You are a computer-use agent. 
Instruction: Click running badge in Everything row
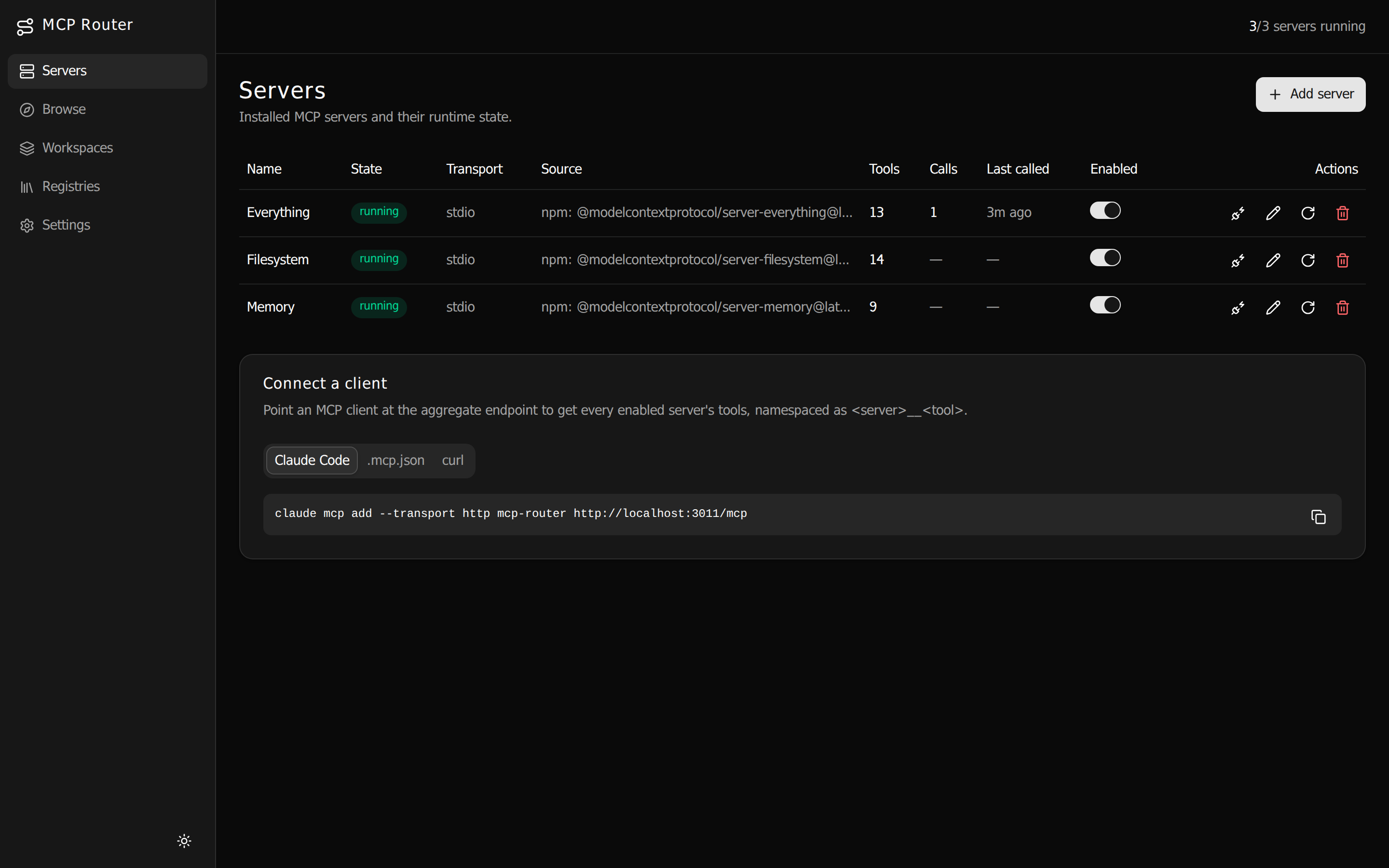pyautogui.click(x=379, y=212)
